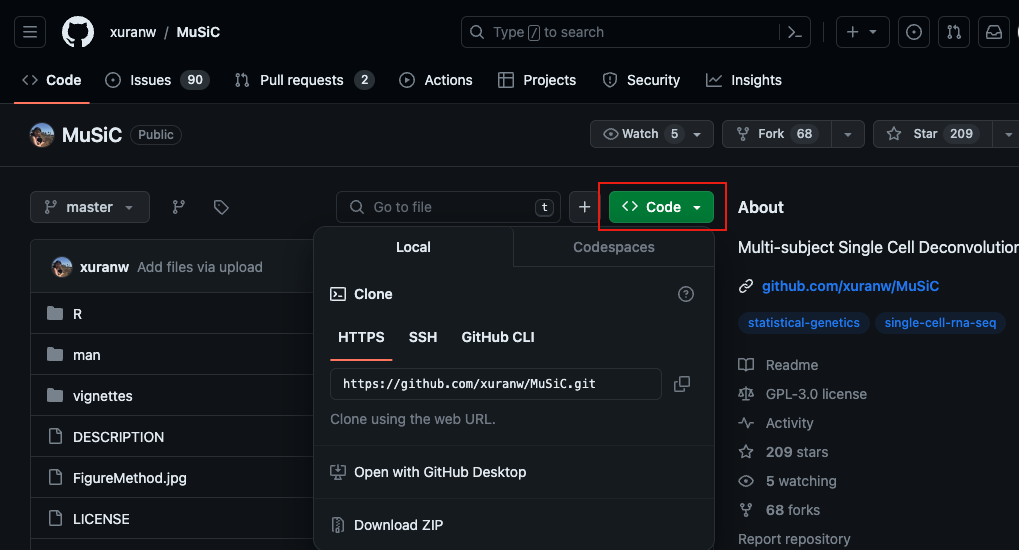Click the statistical-genetics topic tag
The width and height of the screenshot is (1019, 550).
804,322
